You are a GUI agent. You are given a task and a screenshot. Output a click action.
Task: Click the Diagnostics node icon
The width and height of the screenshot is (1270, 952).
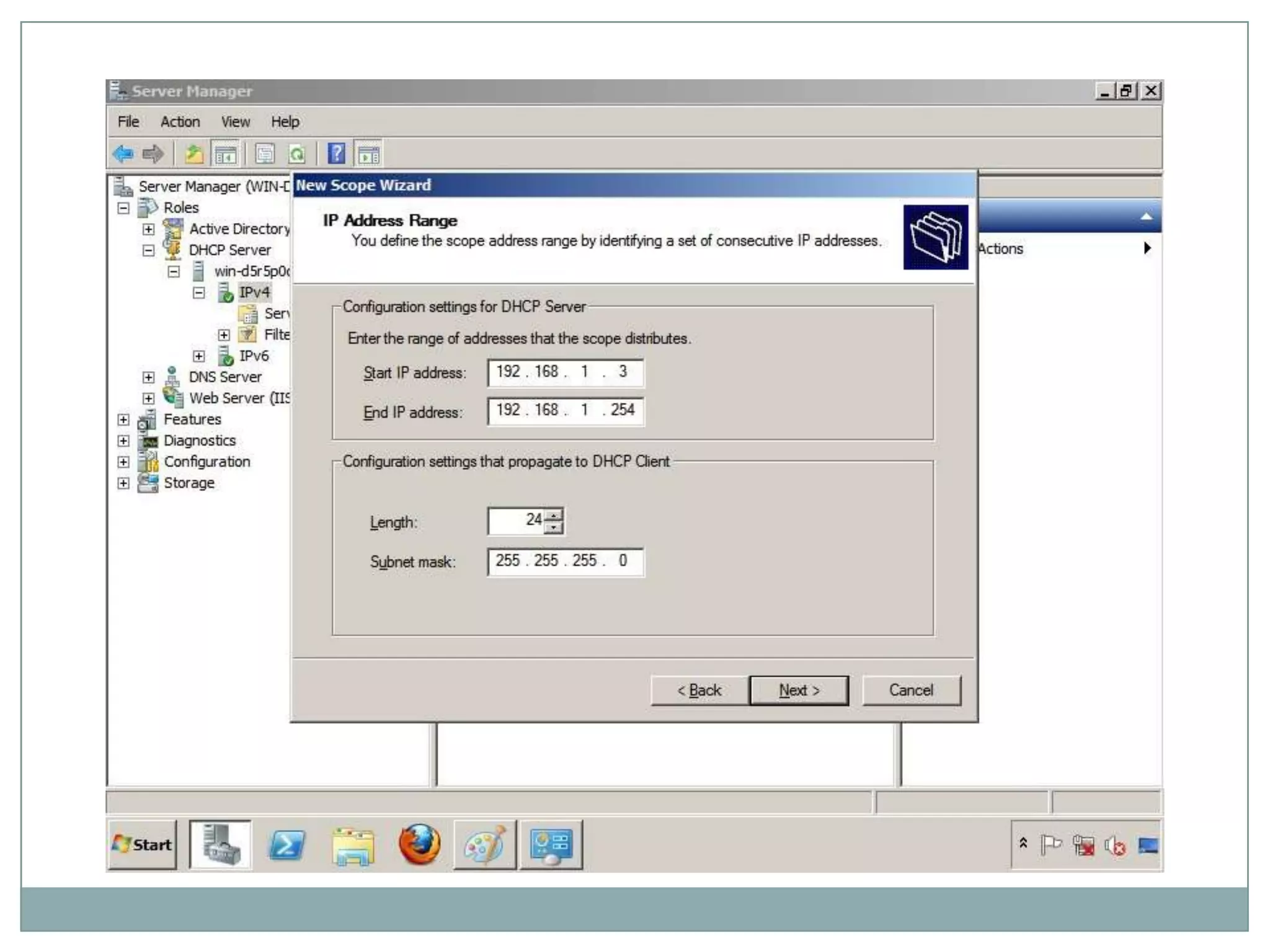coord(148,441)
